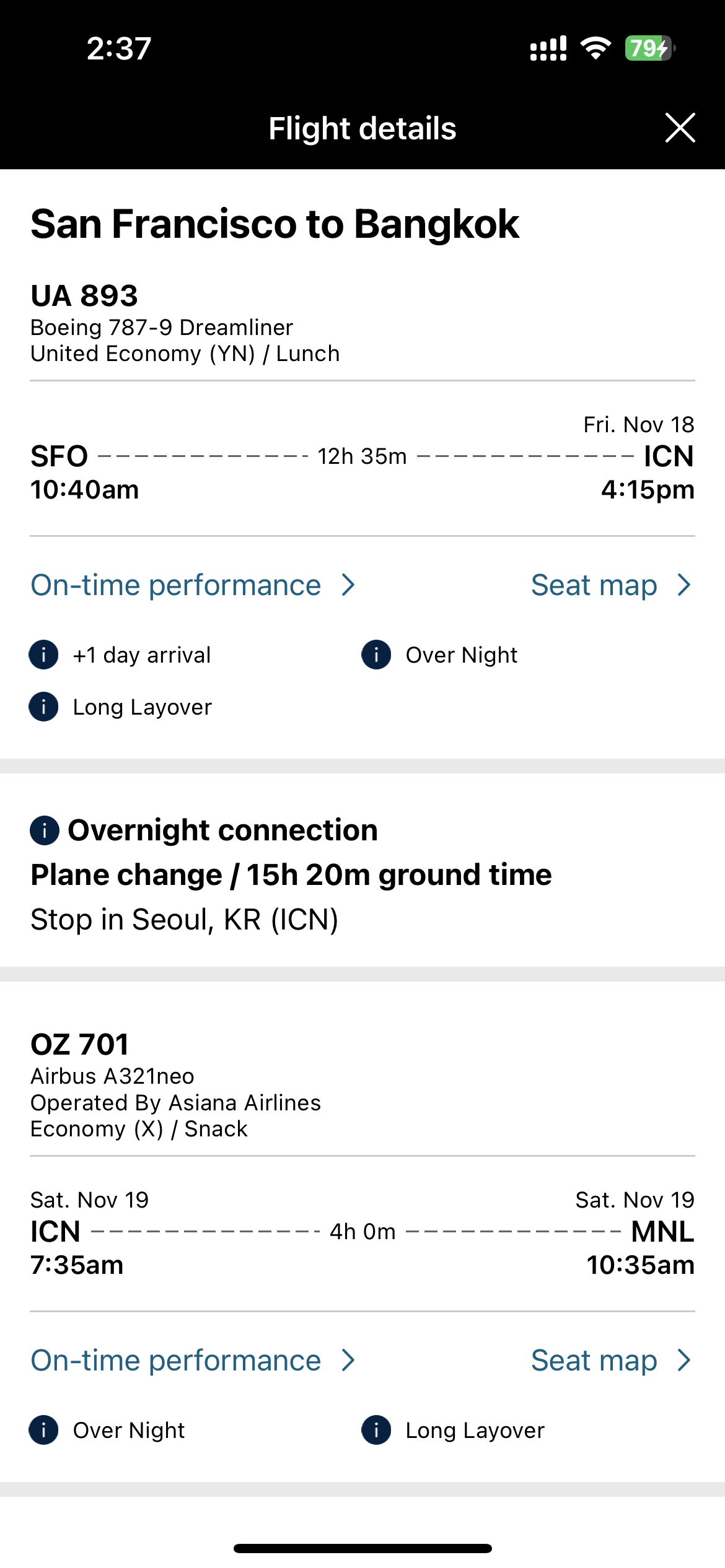This screenshot has width=725, height=1568.
Task: Tap chevron next to UA 893 On-time performance
Action: point(349,585)
